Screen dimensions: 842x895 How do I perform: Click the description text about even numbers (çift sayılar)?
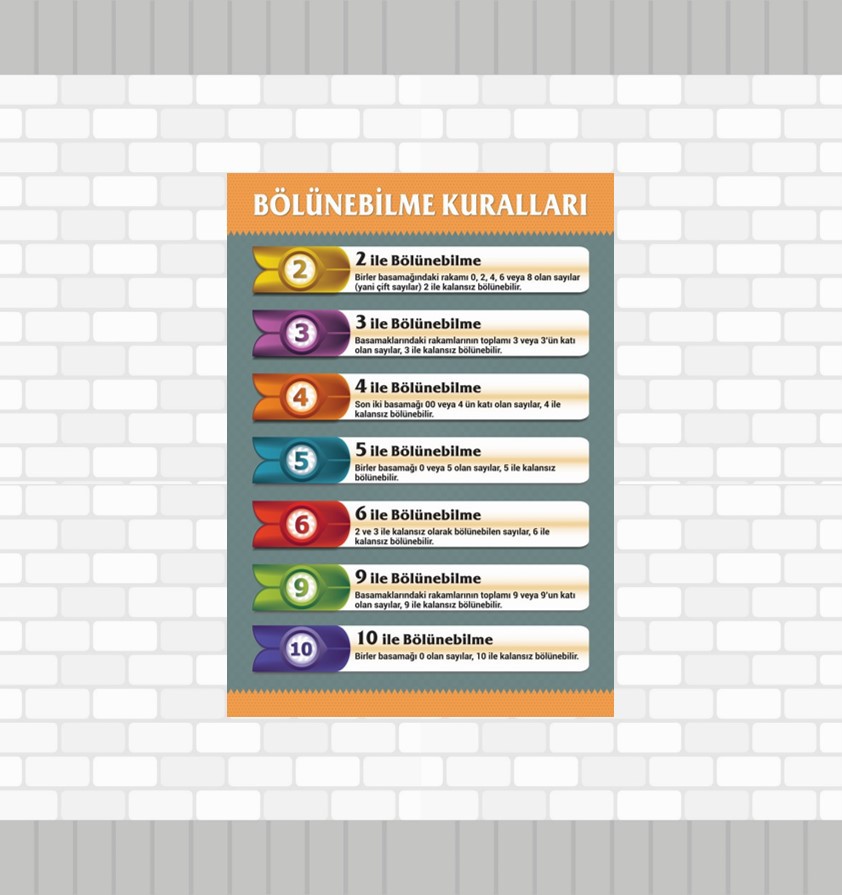[x=467, y=281]
